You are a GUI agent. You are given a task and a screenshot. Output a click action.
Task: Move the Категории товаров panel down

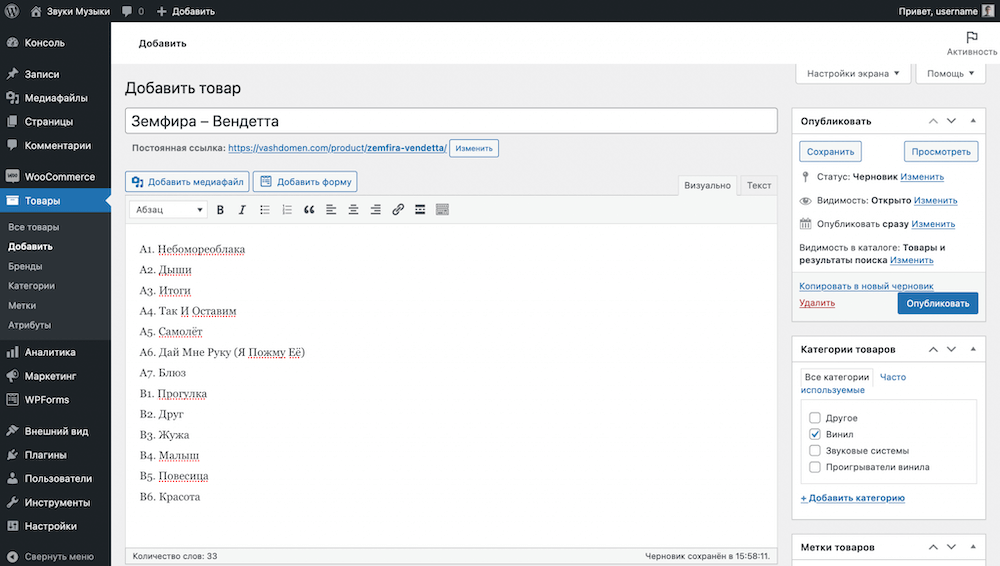click(x=952, y=349)
